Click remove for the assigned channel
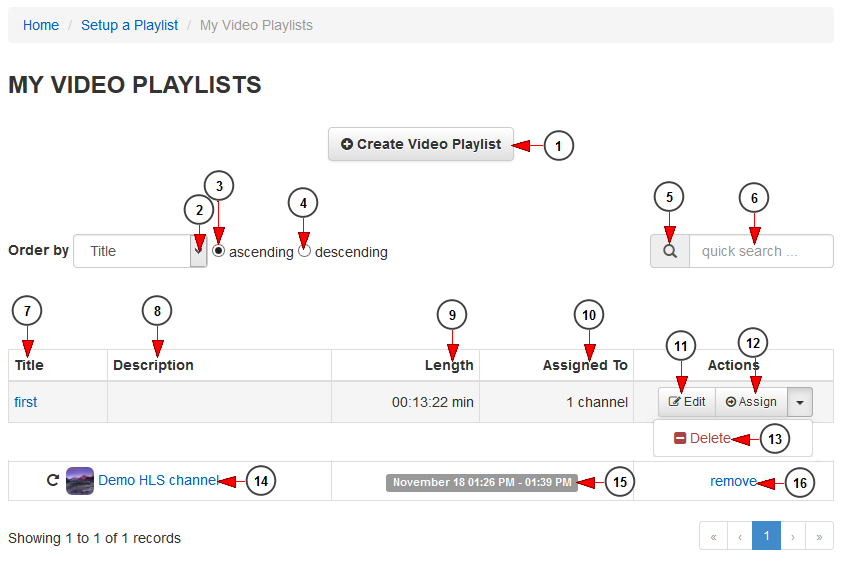842x581 pixels. [x=733, y=481]
